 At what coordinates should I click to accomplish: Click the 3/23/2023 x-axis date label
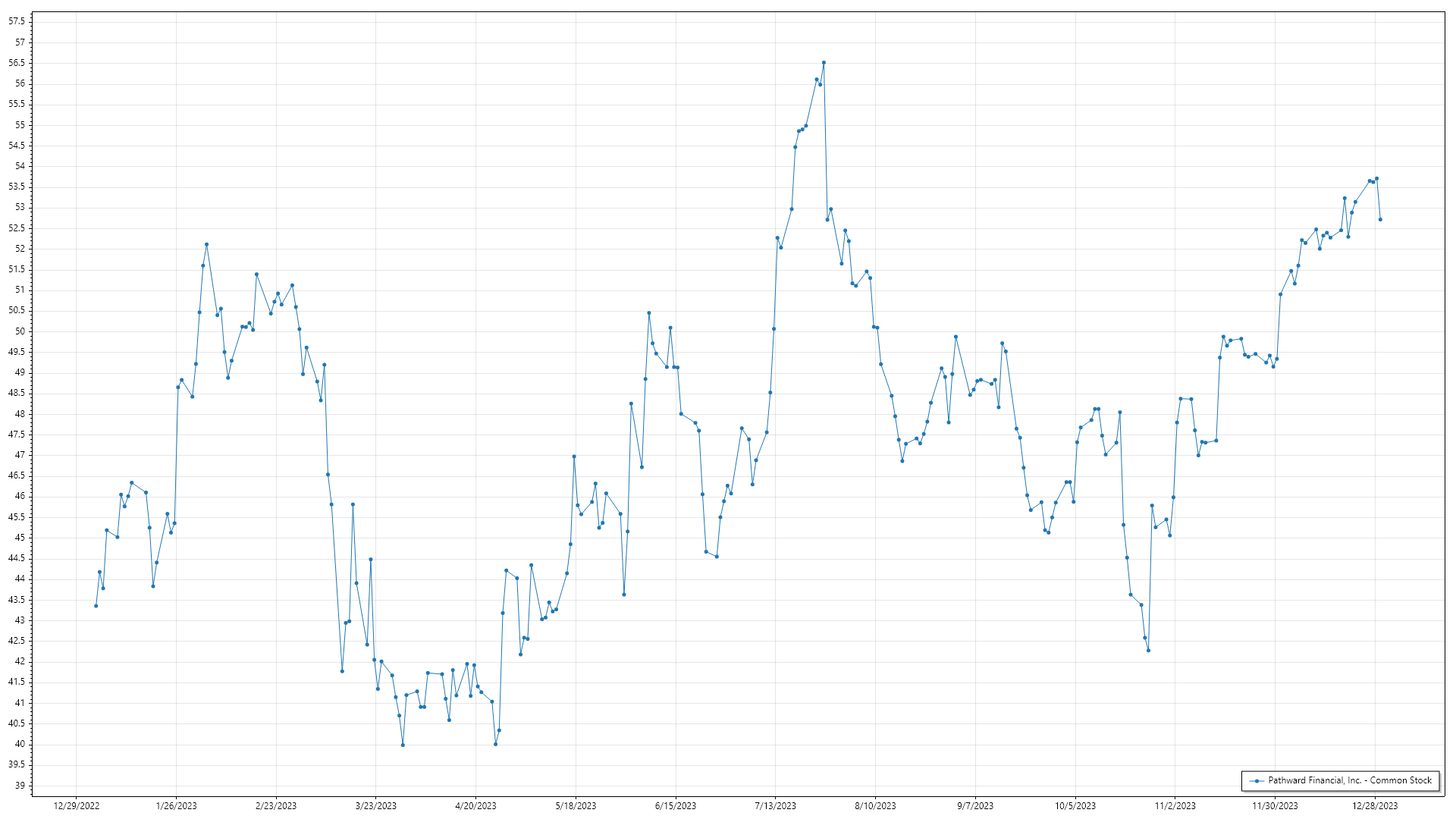(x=375, y=806)
